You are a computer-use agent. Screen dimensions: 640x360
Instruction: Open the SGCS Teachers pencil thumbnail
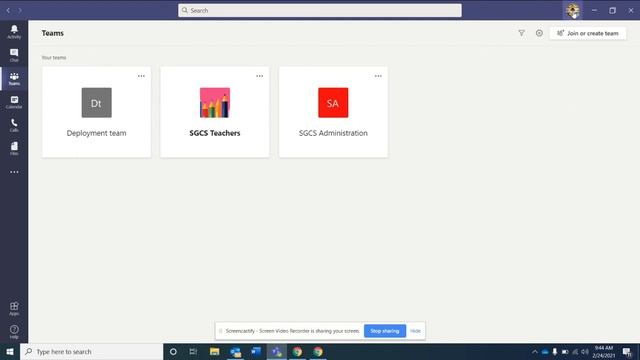[215, 103]
